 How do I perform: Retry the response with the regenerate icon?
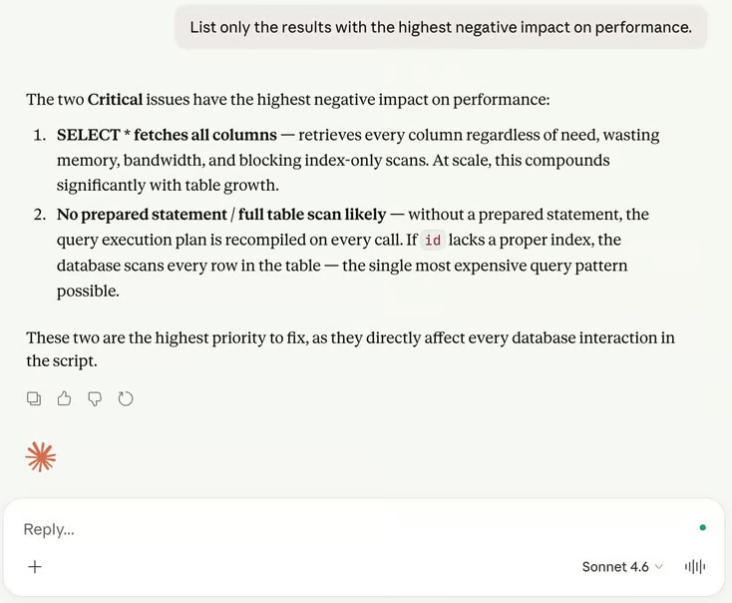[x=126, y=399]
